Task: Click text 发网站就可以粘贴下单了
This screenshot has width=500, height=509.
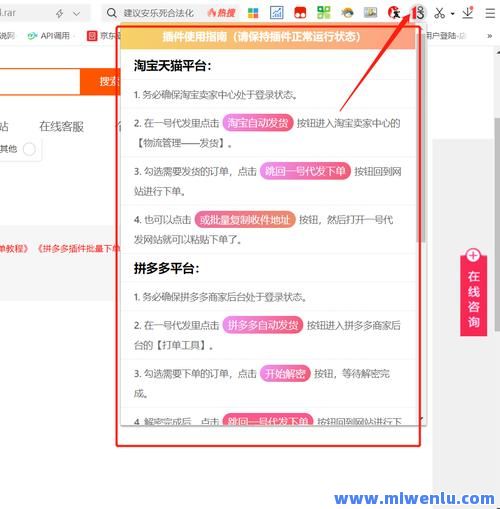Action: pyautogui.click(x=188, y=239)
